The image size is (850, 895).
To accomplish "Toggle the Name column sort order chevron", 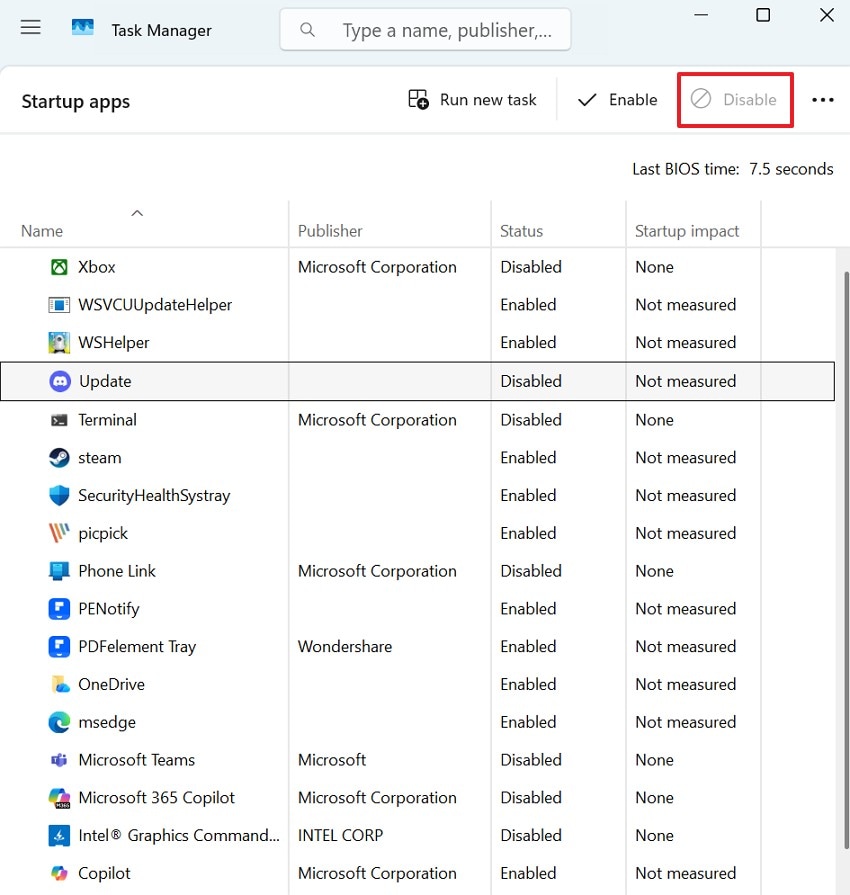I will (137, 212).
